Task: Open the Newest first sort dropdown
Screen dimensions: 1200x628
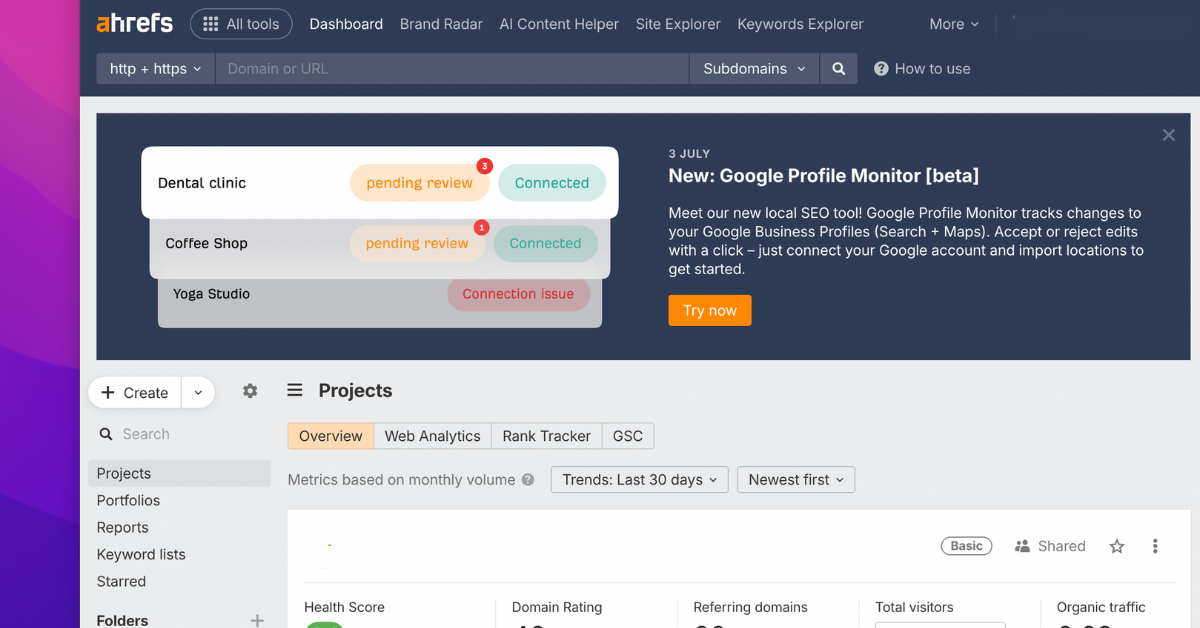Action: (x=796, y=480)
